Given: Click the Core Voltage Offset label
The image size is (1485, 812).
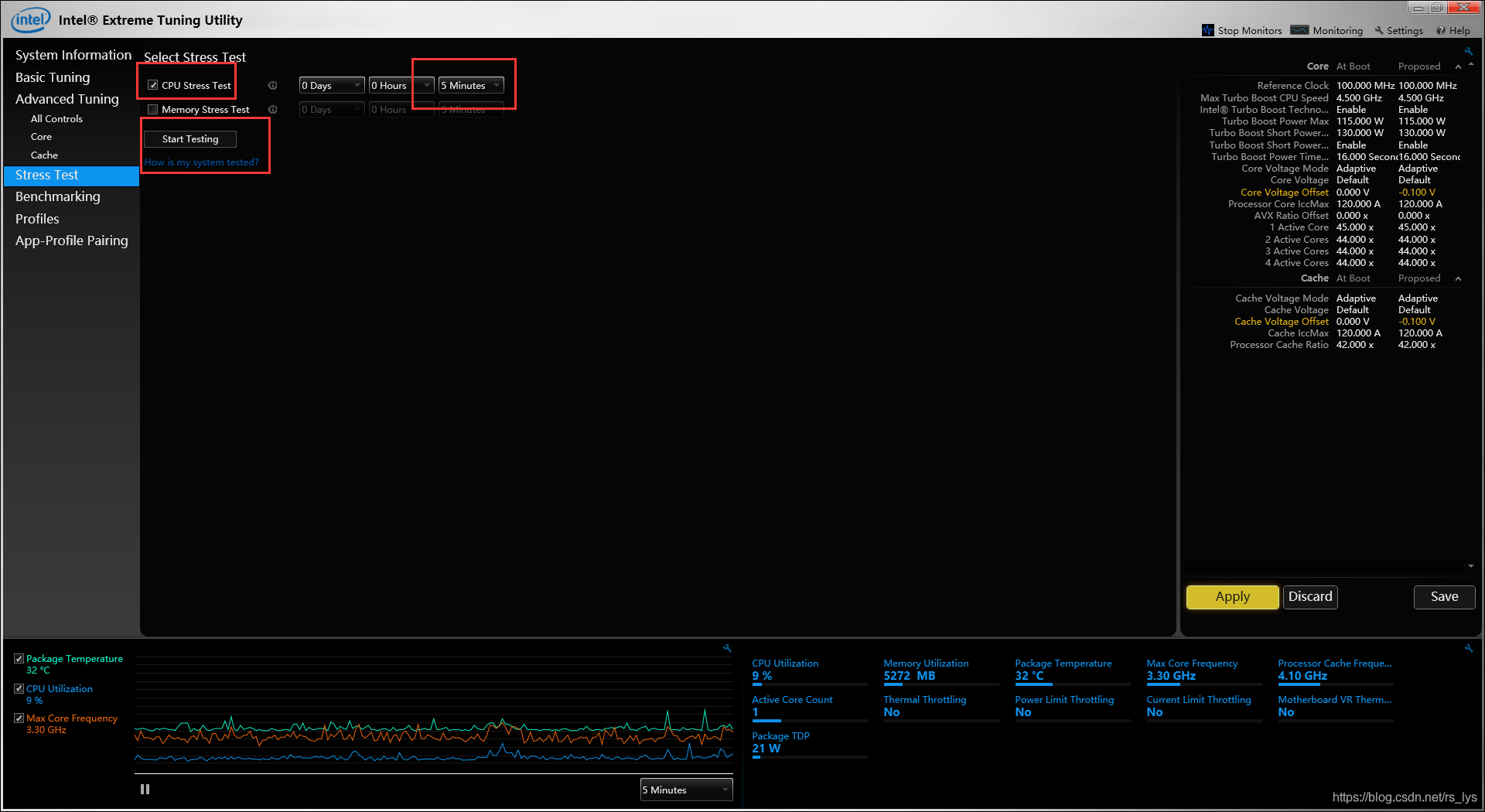Looking at the screenshot, I should (x=1284, y=193).
